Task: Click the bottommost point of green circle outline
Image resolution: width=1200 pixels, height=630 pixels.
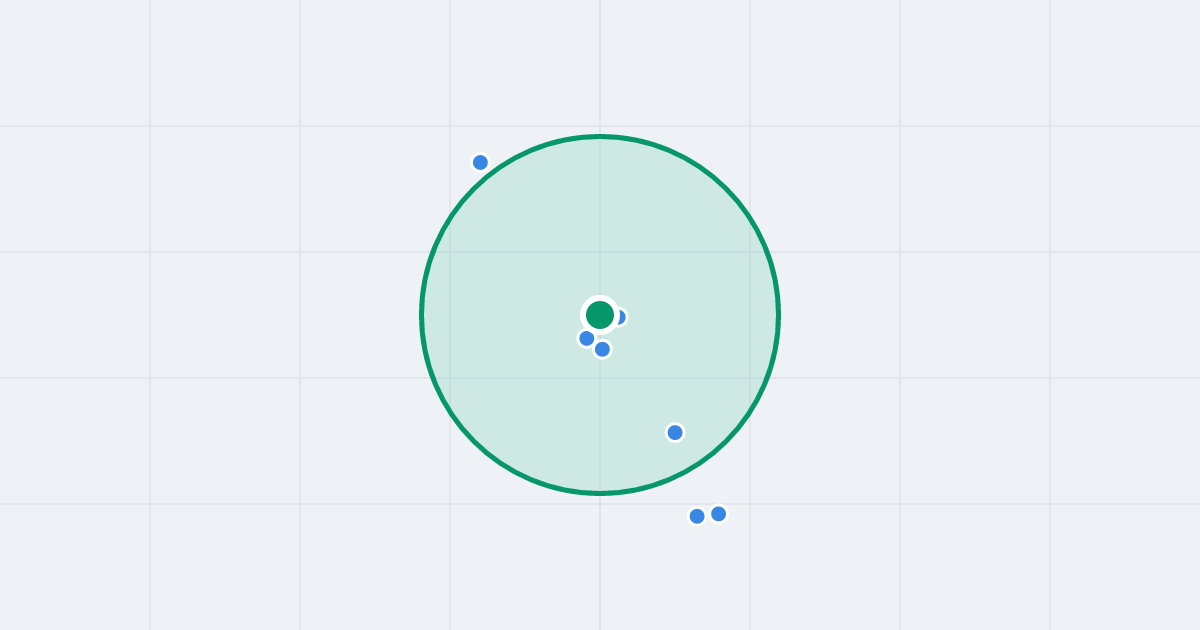Action: [600, 493]
